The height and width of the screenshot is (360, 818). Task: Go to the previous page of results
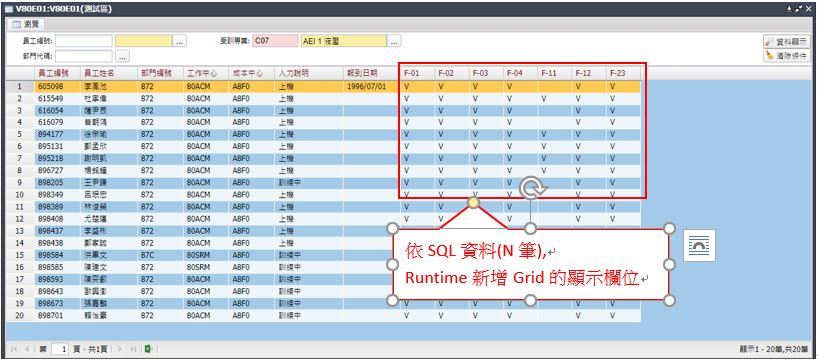(x=26, y=349)
